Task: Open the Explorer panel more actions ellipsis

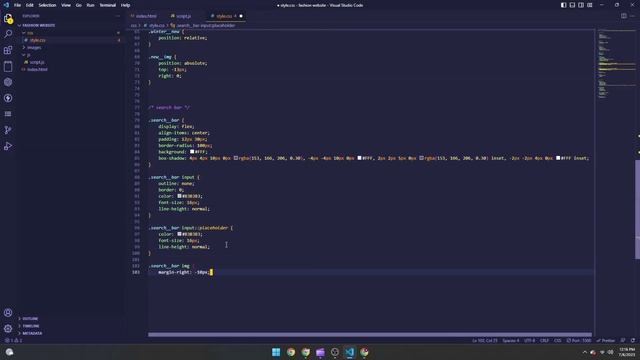Action: coord(118,16)
